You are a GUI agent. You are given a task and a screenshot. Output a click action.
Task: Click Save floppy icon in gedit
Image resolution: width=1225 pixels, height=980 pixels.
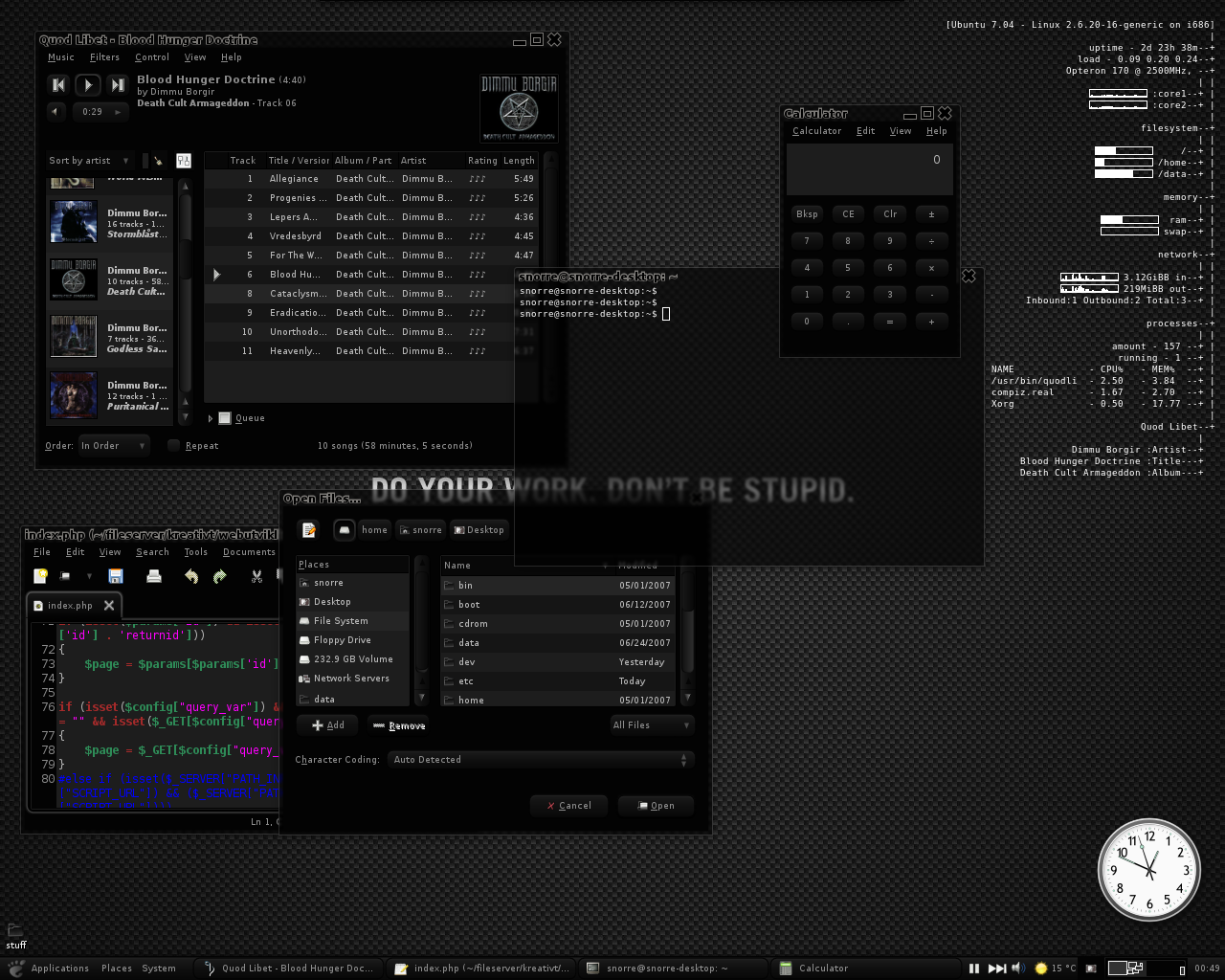coord(116,576)
